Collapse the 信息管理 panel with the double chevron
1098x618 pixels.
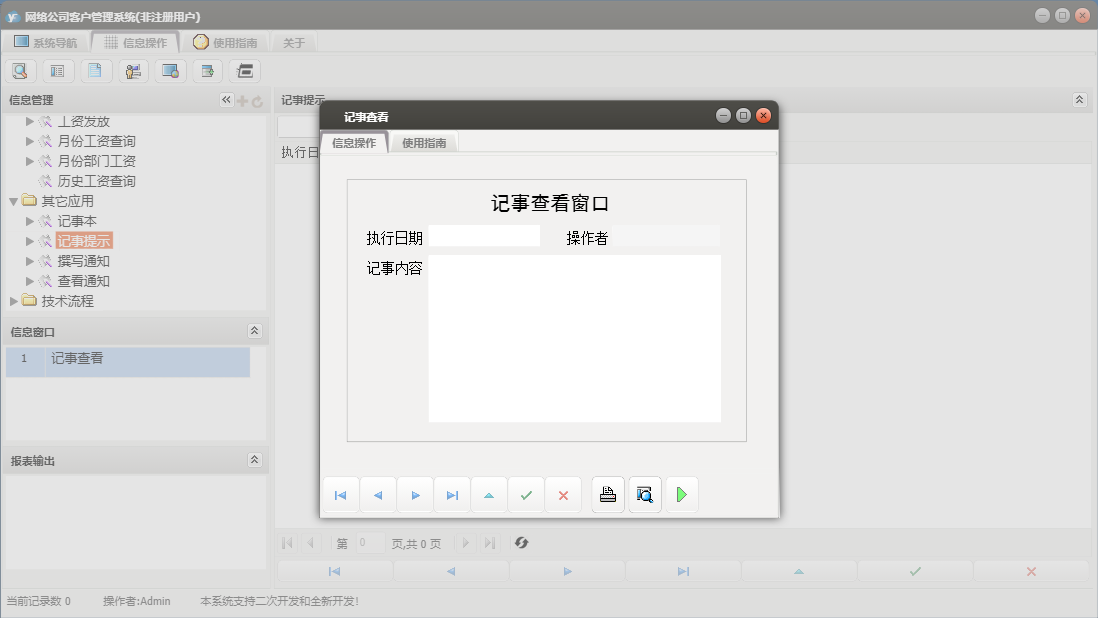click(227, 99)
